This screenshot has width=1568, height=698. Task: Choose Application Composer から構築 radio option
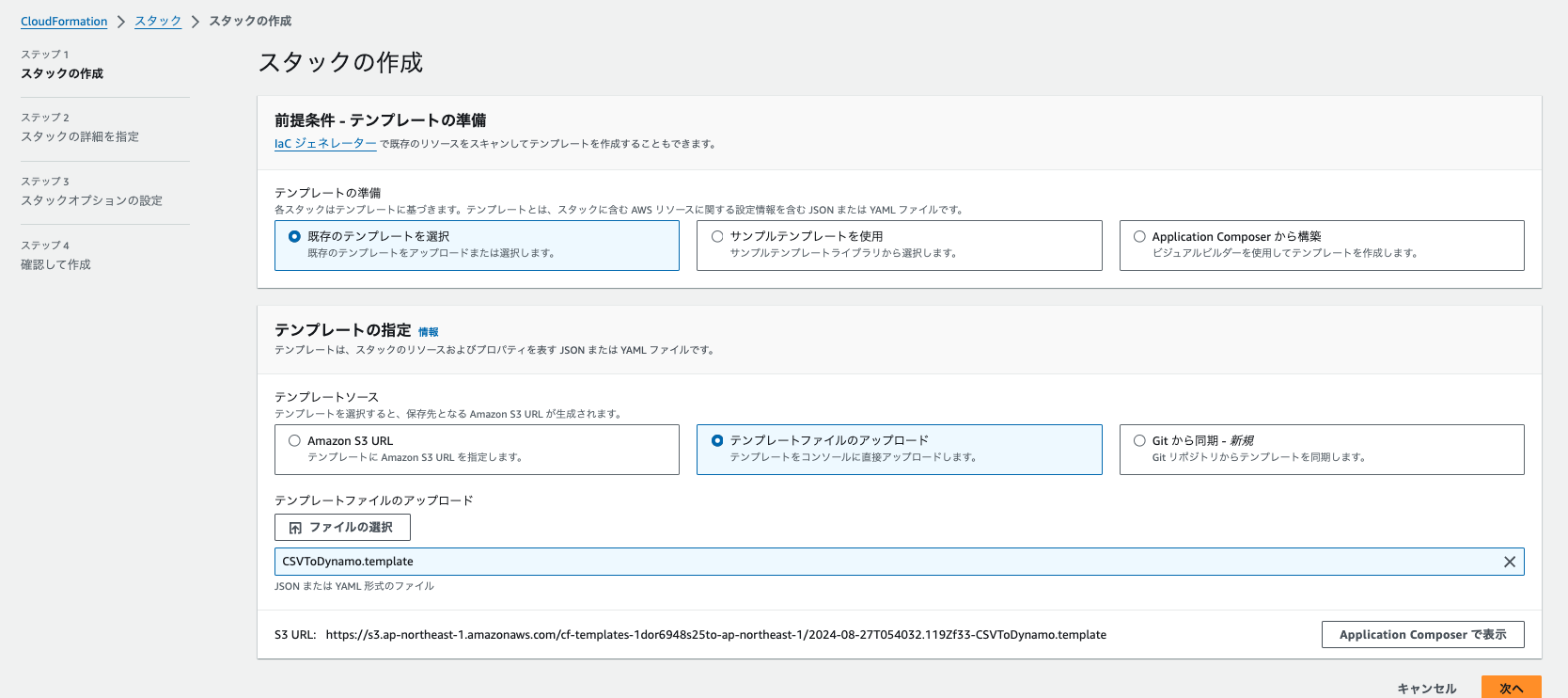tap(1139, 237)
